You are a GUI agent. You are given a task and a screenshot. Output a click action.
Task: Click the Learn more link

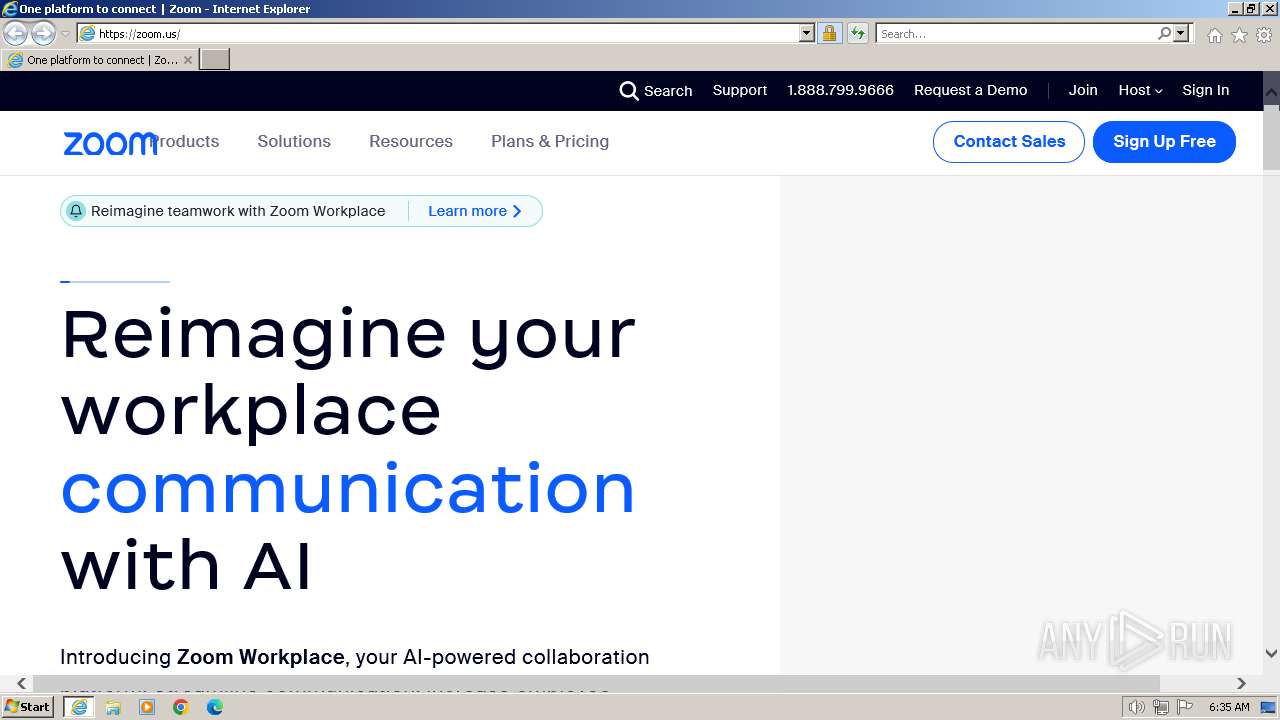click(467, 211)
